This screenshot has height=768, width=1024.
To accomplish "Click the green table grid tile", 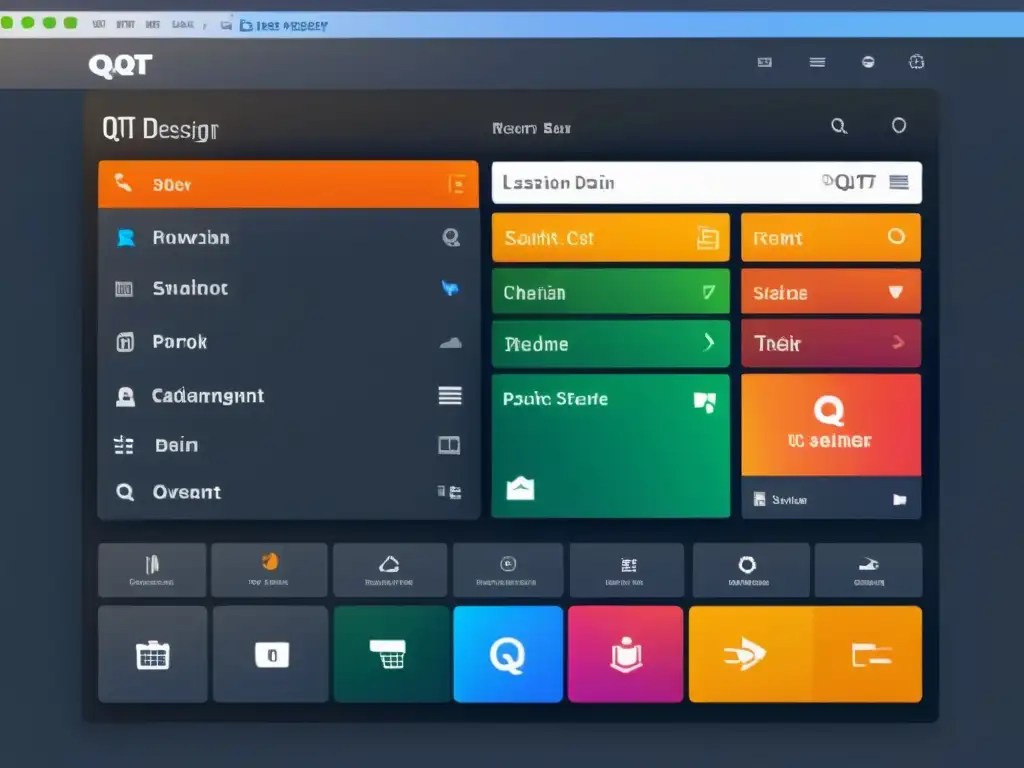I will click(388, 653).
